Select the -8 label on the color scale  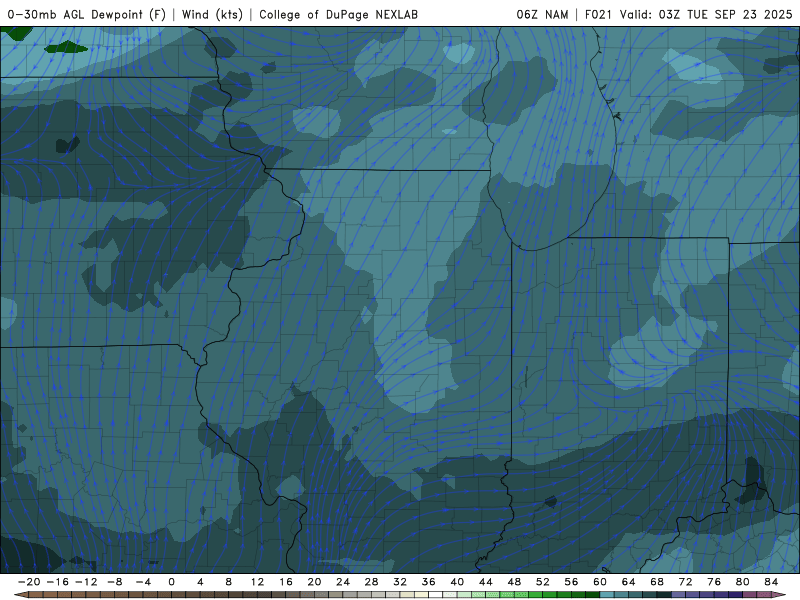click(114, 582)
